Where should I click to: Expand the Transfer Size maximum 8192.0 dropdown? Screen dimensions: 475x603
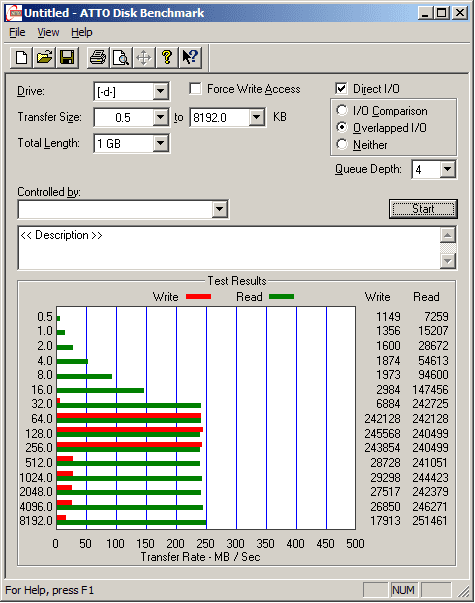click(x=257, y=117)
